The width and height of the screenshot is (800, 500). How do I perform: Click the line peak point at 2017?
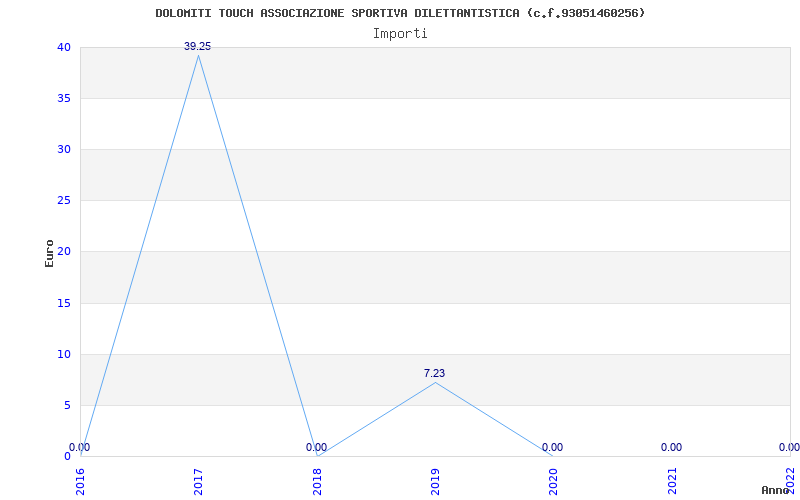(x=198, y=55)
